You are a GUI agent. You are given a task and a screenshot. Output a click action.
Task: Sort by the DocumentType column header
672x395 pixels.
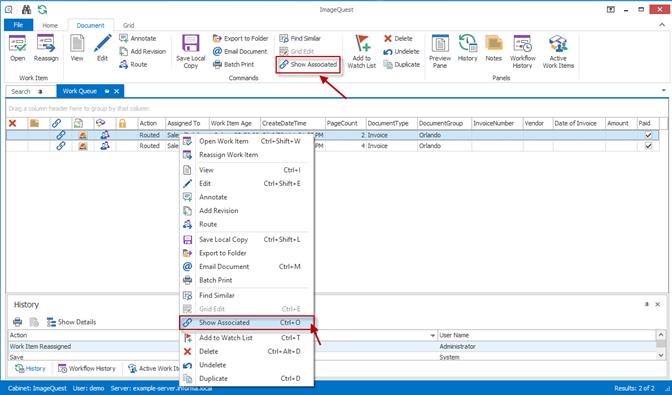[391, 123]
